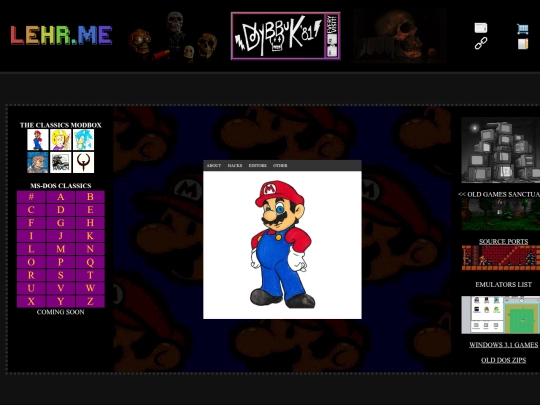Select letter W in MS-DOS classics
This screenshot has width=540, height=405.
[x=90, y=288]
